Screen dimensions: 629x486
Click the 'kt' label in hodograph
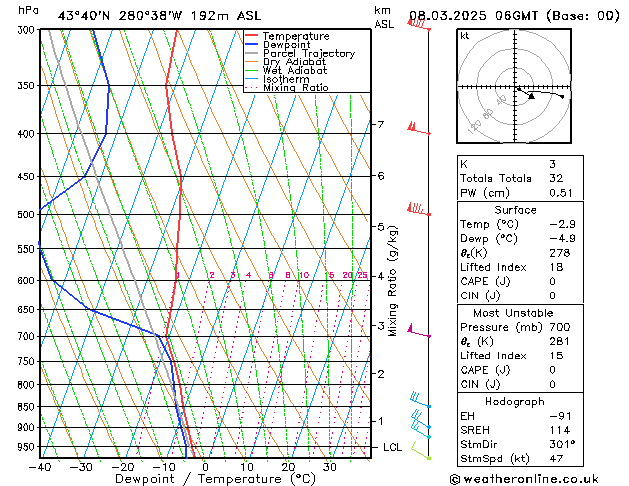pos(465,36)
